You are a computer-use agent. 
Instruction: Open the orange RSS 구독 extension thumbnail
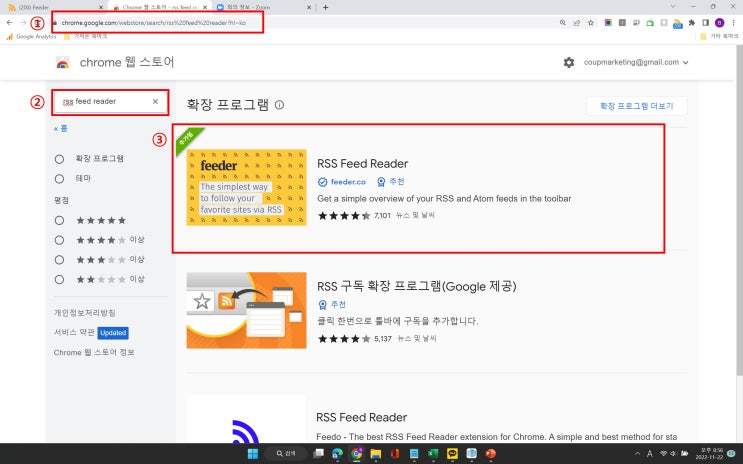click(246, 310)
